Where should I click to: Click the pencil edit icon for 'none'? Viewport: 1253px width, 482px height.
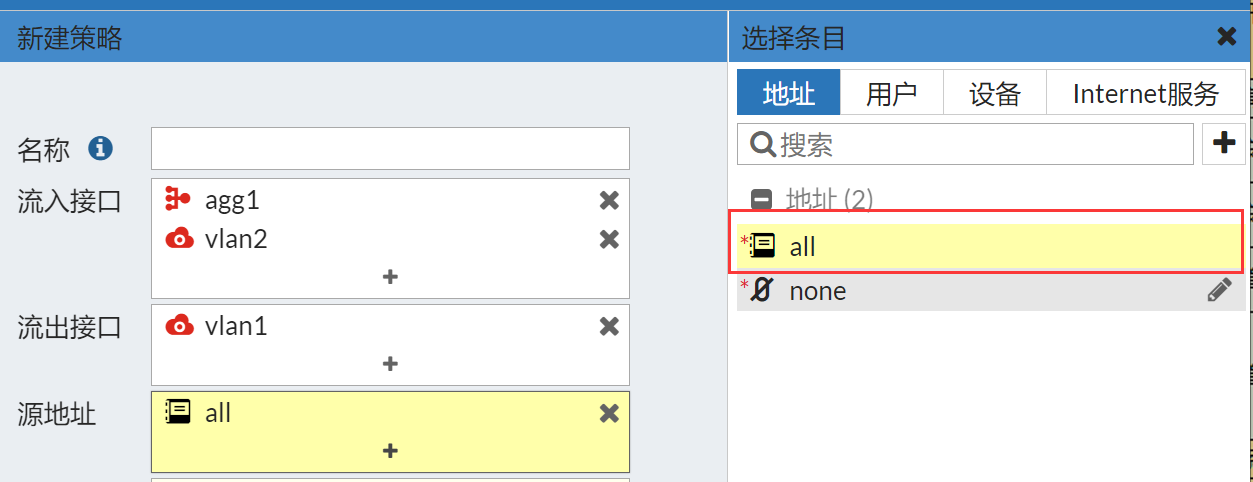tap(1219, 291)
